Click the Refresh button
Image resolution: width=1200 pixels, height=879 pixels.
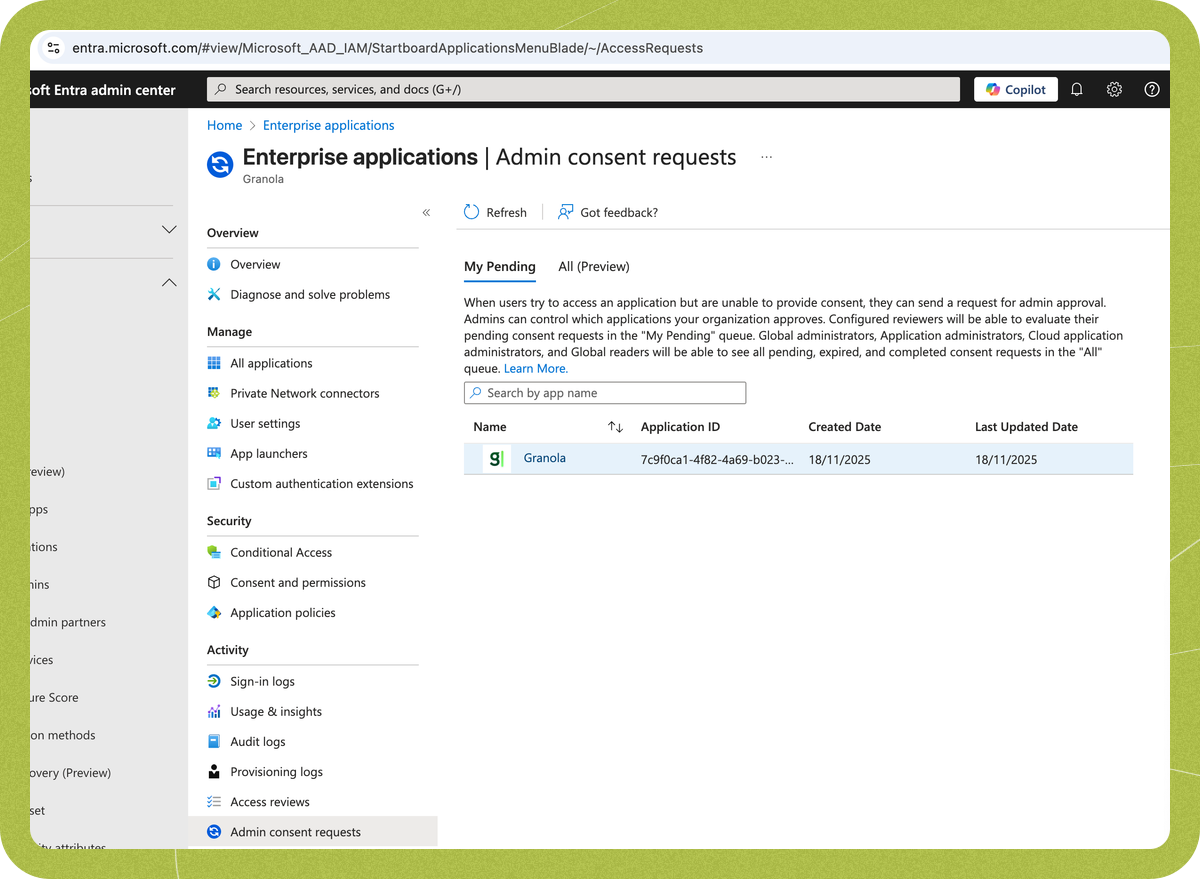tap(495, 212)
